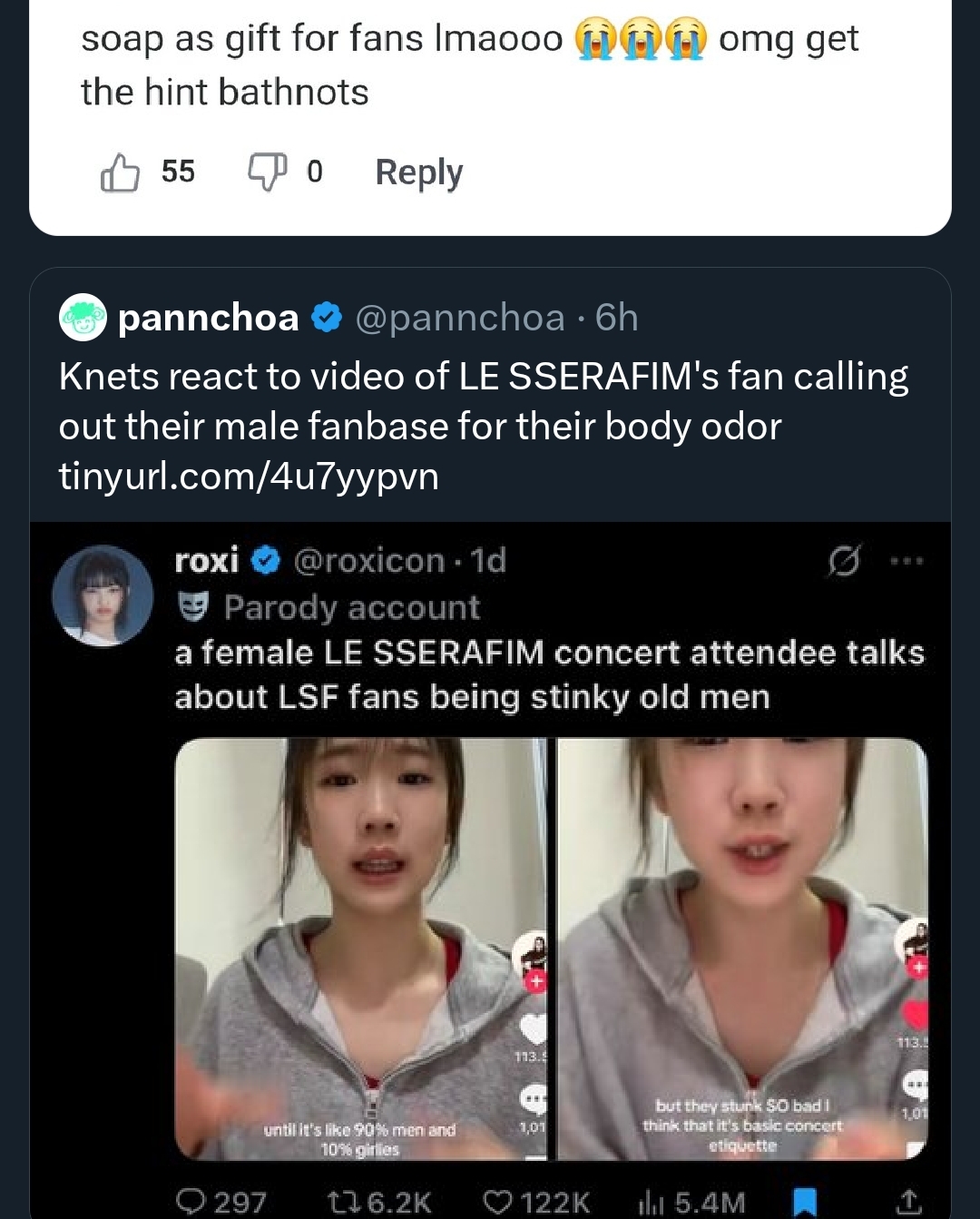Open right video screenshot image
Screen dimensions: 980x1219
(x=741, y=949)
